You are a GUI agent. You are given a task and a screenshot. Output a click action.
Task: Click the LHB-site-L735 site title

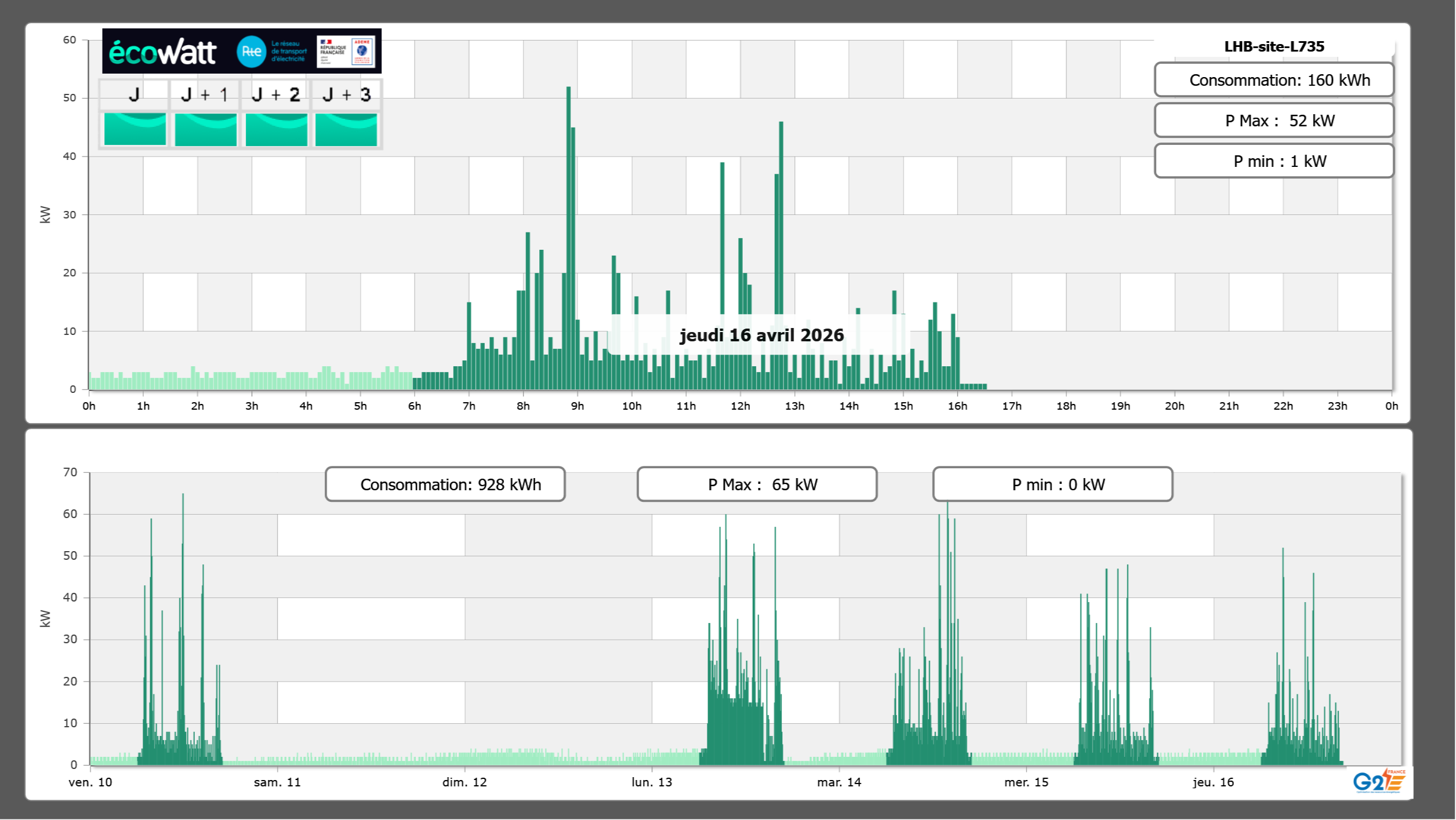point(1274,46)
